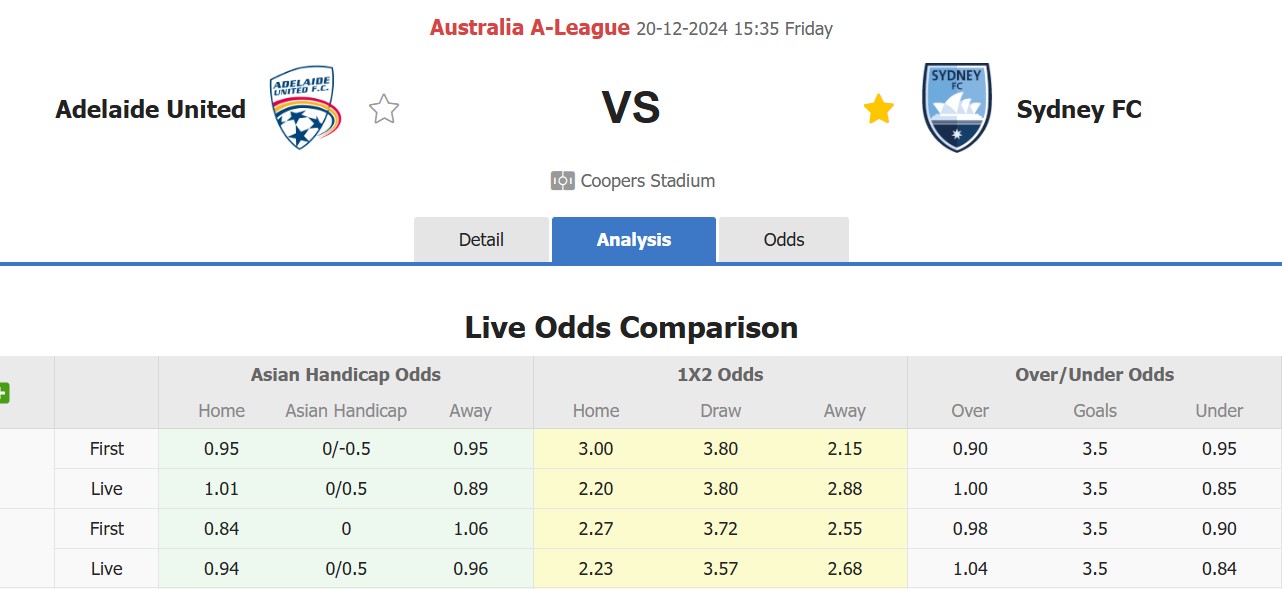Image resolution: width=1282 pixels, height=589 pixels.
Task: Click the VS symbol between the teams
Action: pos(633,108)
